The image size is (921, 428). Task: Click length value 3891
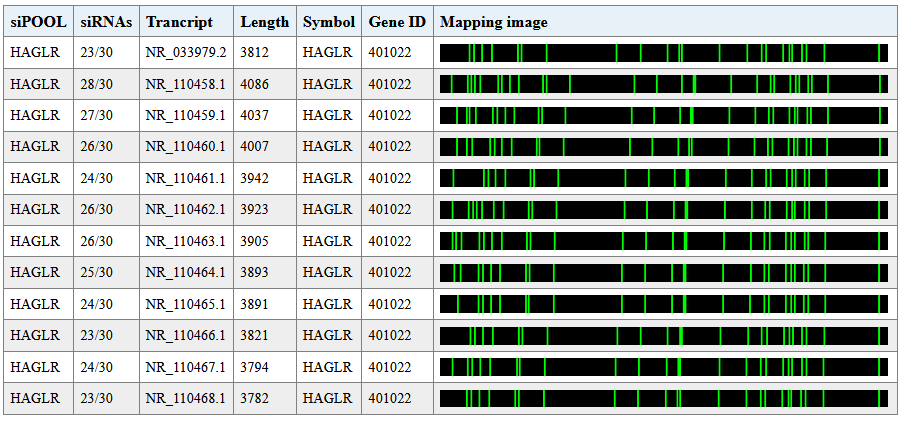pos(254,304)
